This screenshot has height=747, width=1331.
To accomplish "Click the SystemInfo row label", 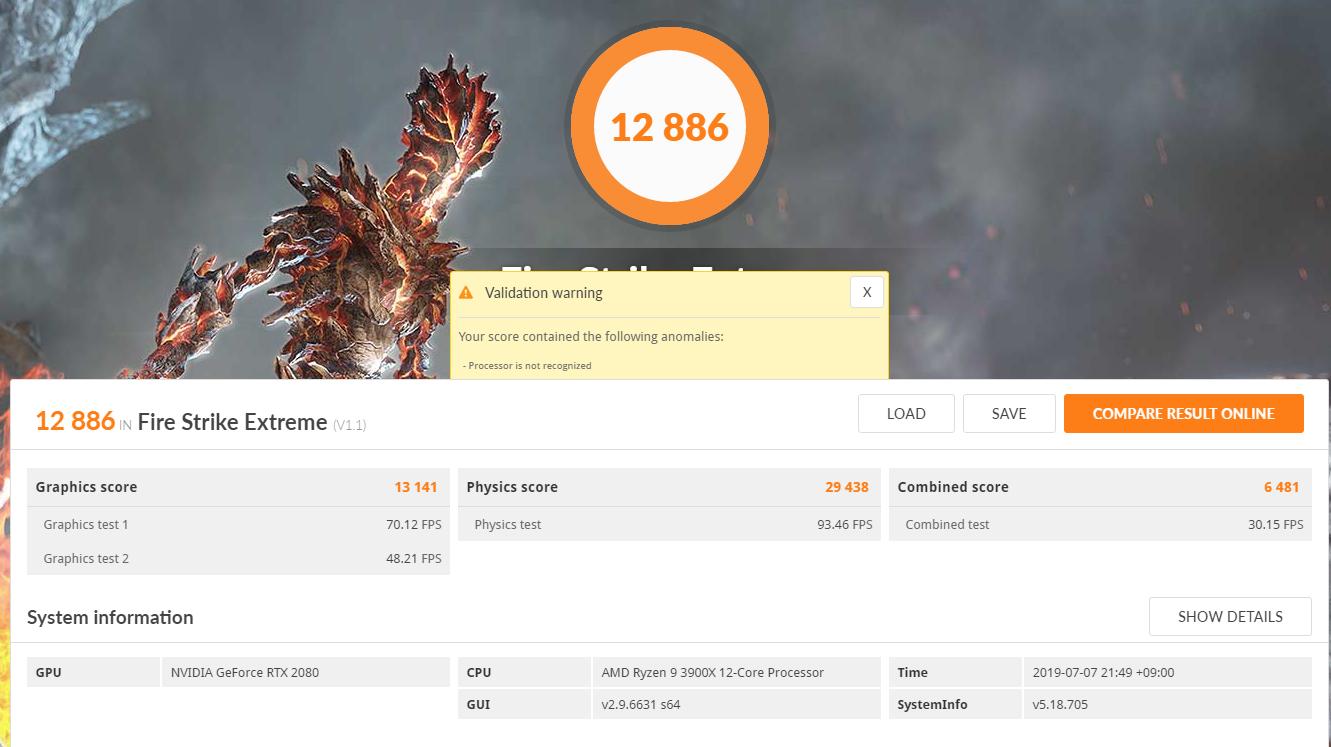I will [932, 704].
